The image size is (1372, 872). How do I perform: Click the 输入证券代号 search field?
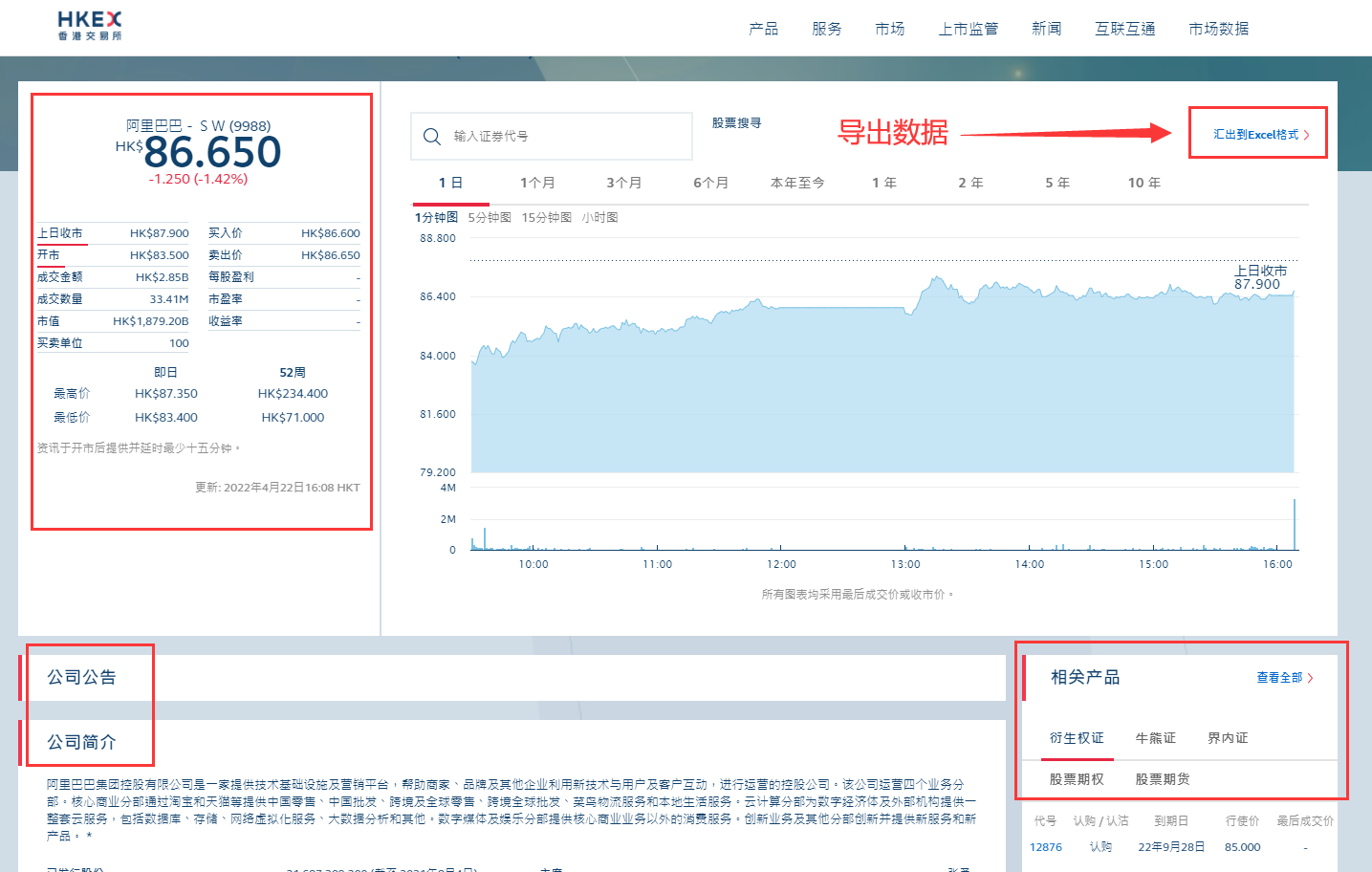[x=552, y=137]
